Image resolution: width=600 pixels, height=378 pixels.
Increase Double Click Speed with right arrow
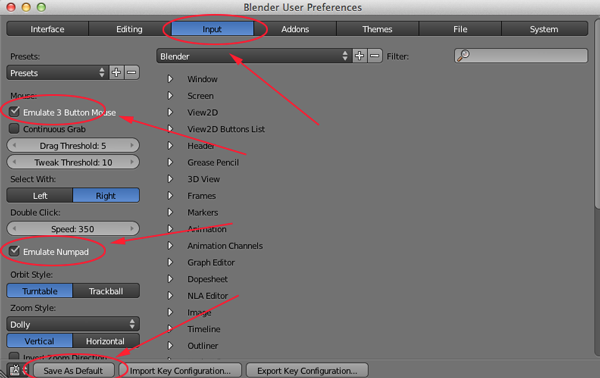[x=132, y=229]
